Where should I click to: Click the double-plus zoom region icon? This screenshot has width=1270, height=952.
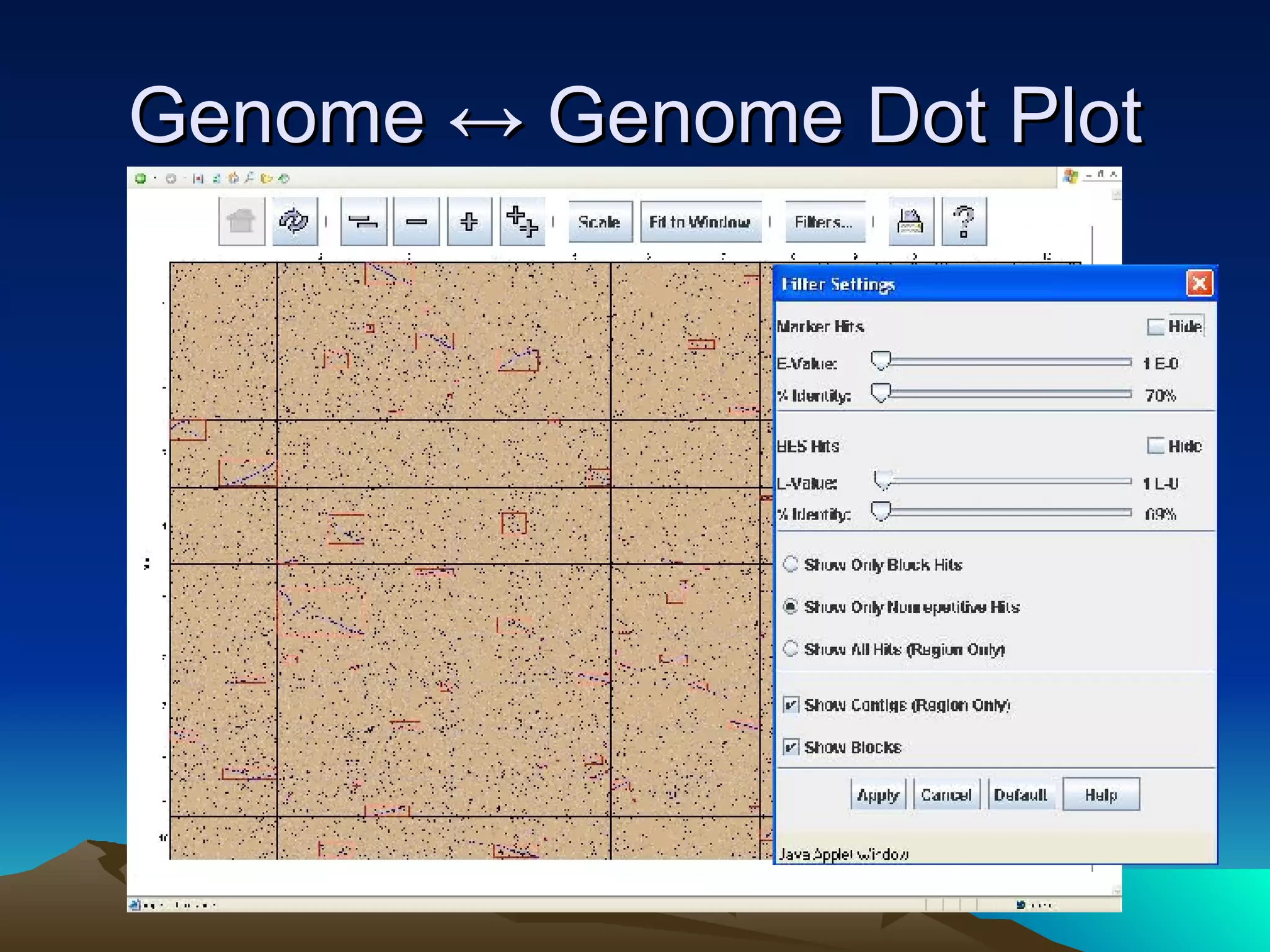(x=522, y=221)
